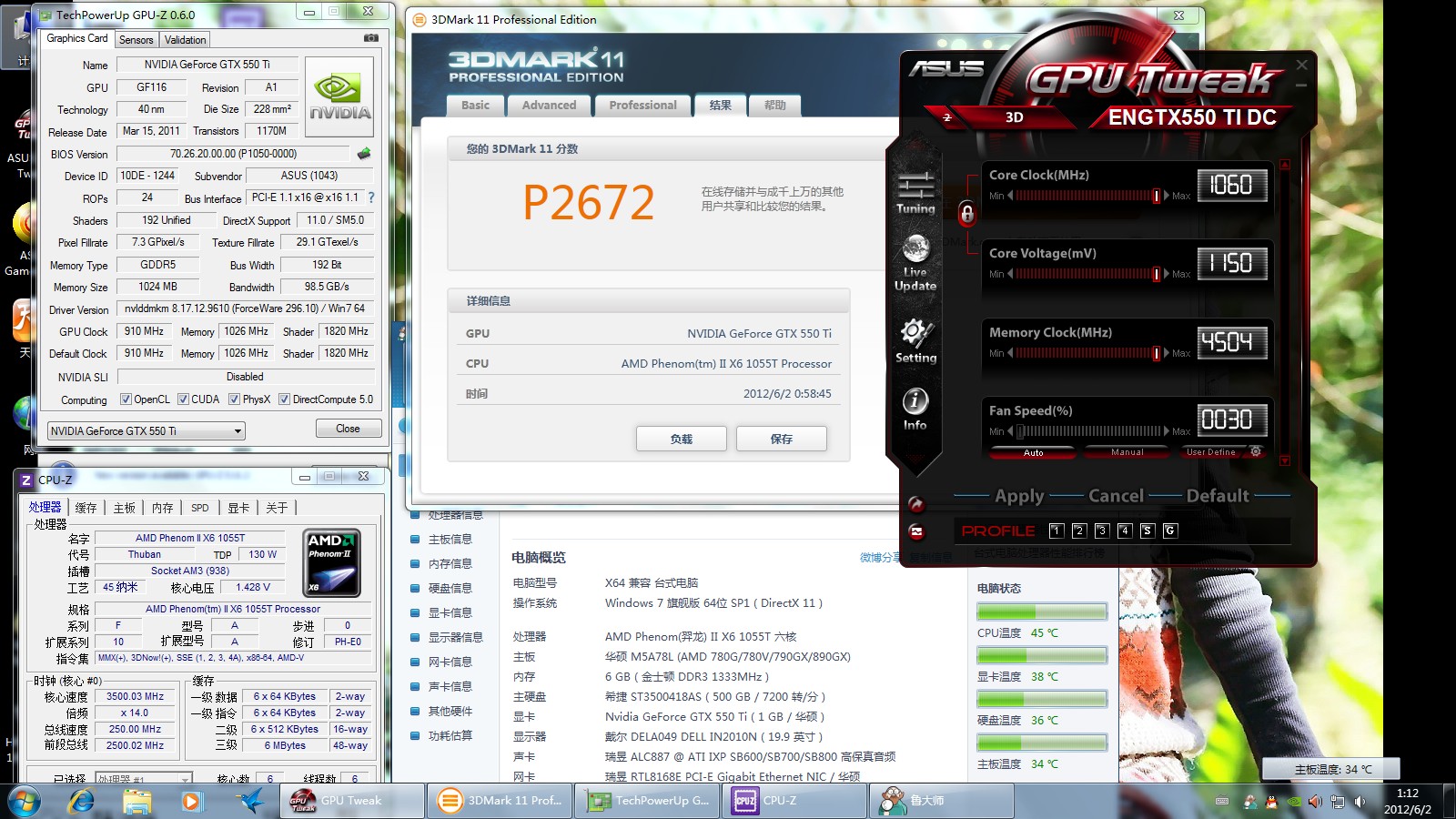Open the Windows Start menu orb
Viewport: 1456px width, 819px height.
click(x=25, y=801)
